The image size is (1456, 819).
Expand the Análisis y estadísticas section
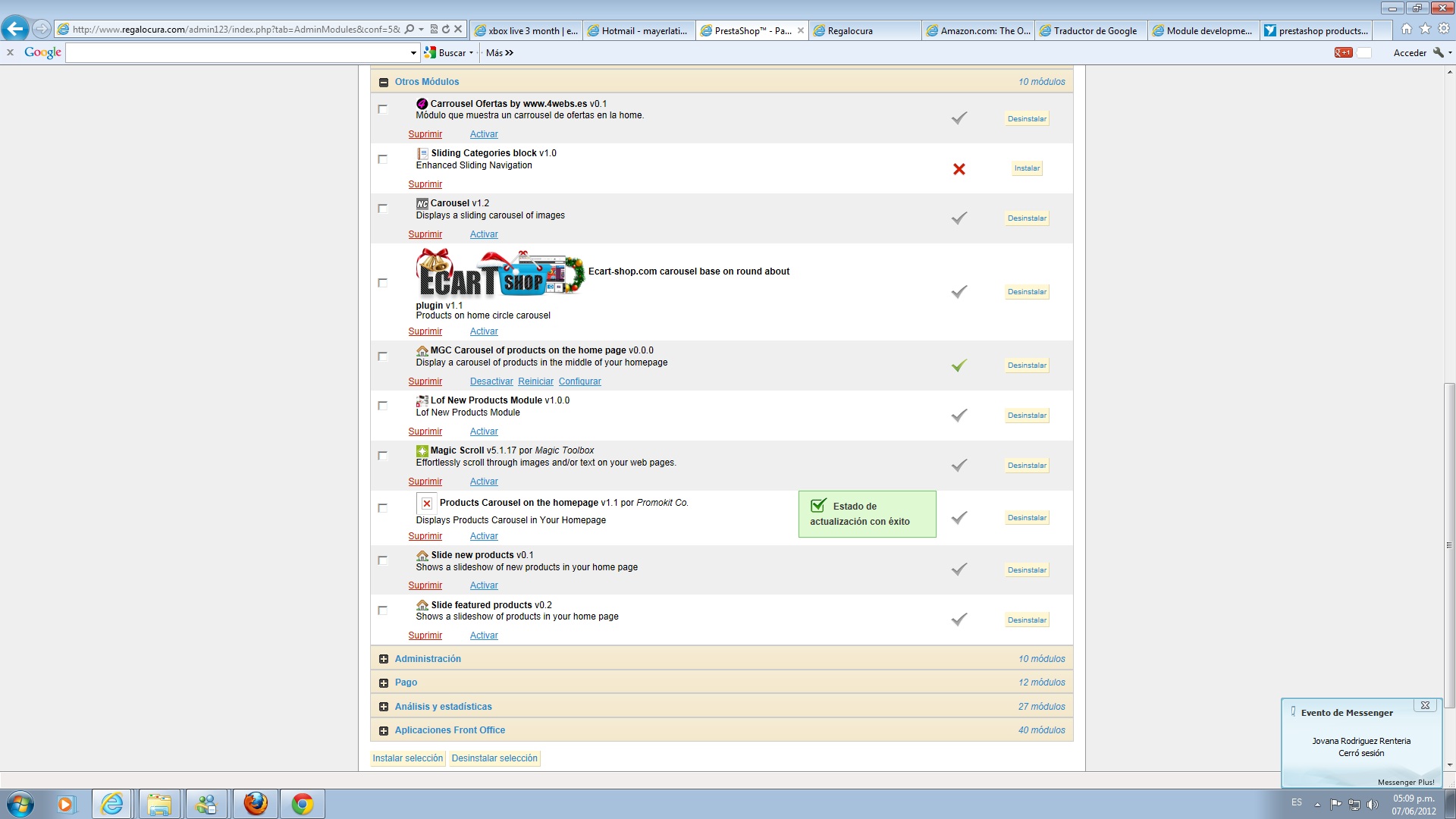point(384,707)
